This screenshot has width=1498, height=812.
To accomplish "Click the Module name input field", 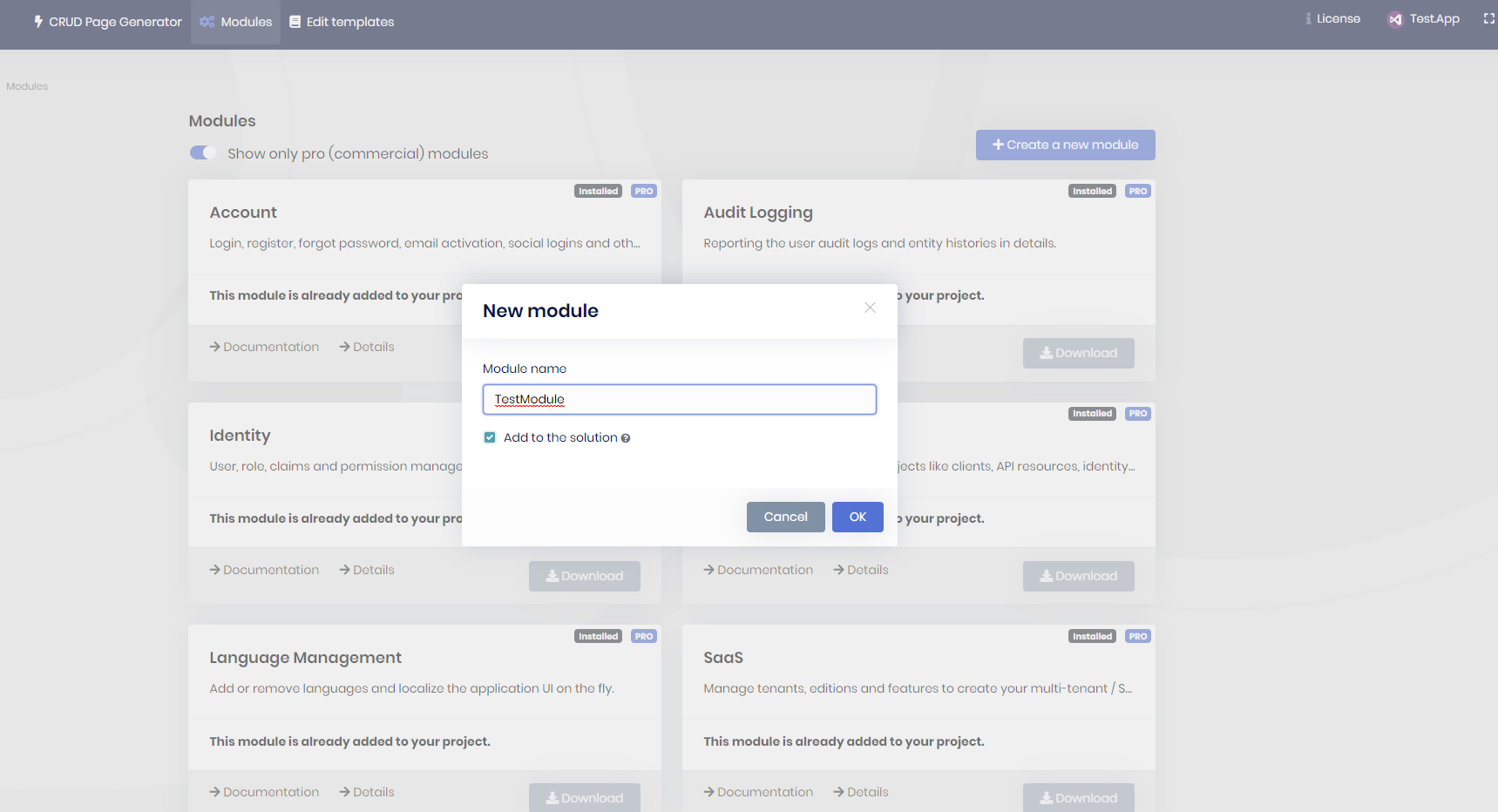I will click(679, 400).
